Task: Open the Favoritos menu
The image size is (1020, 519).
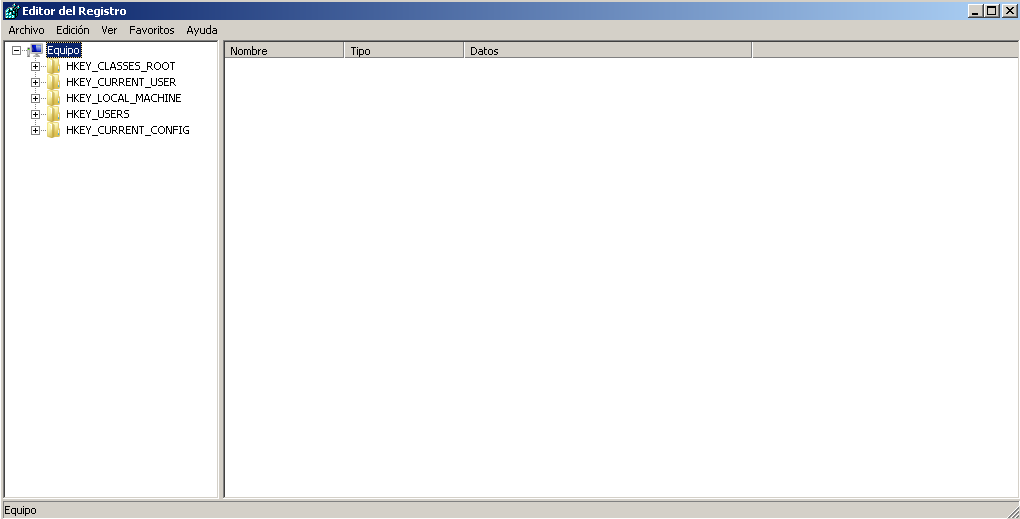Action: pyautogui.click(x=151, y=30)
